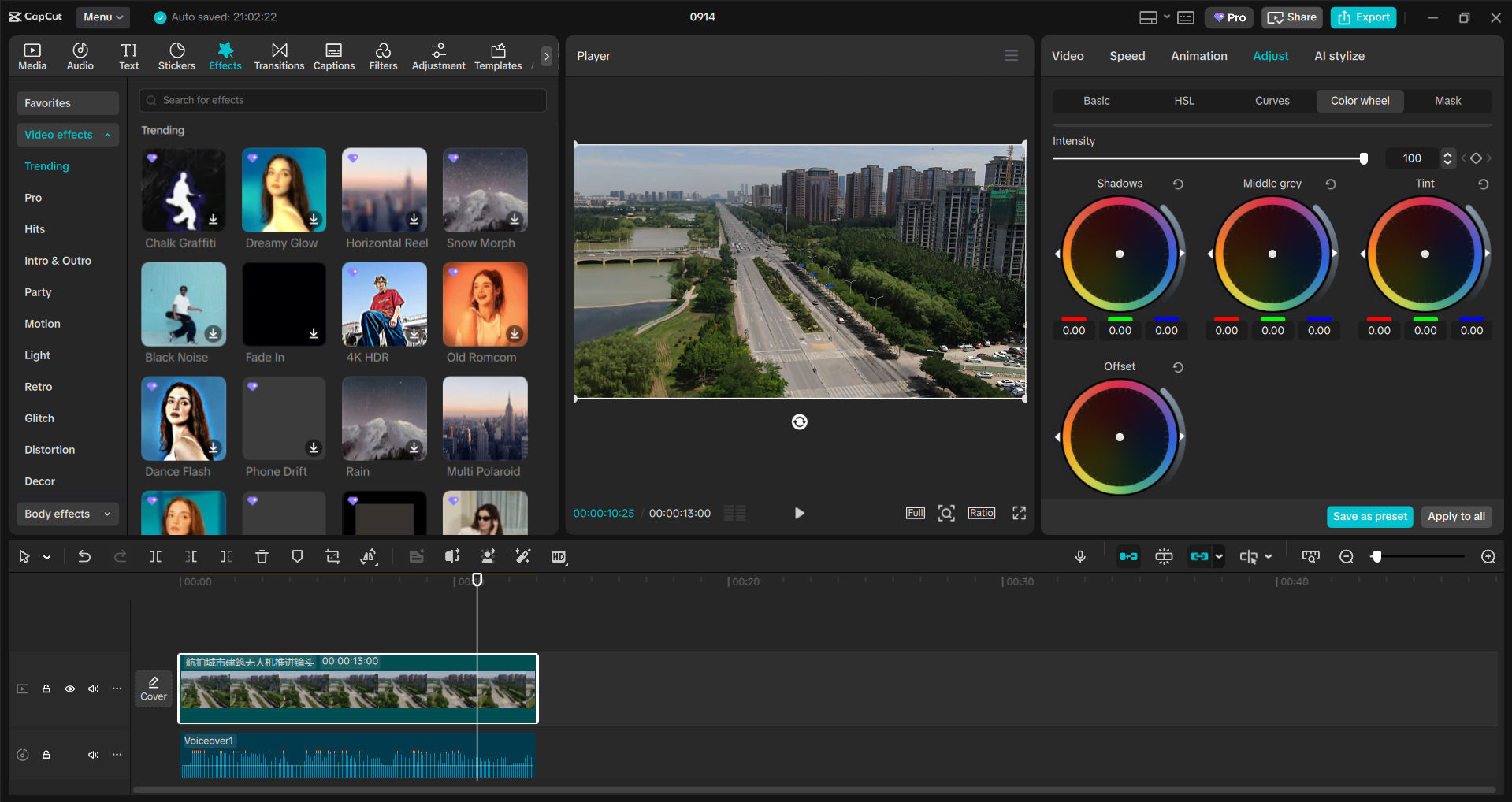The height and width of the screenshot is (802, 1512).
Task: Click Save as preset button
Action: click(x=1369, y=517)
